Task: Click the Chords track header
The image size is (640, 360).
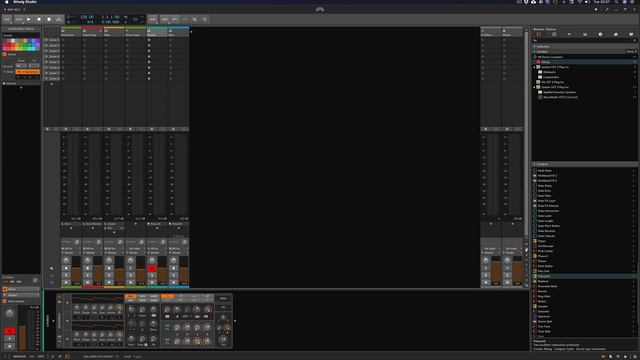Action: 157,32
